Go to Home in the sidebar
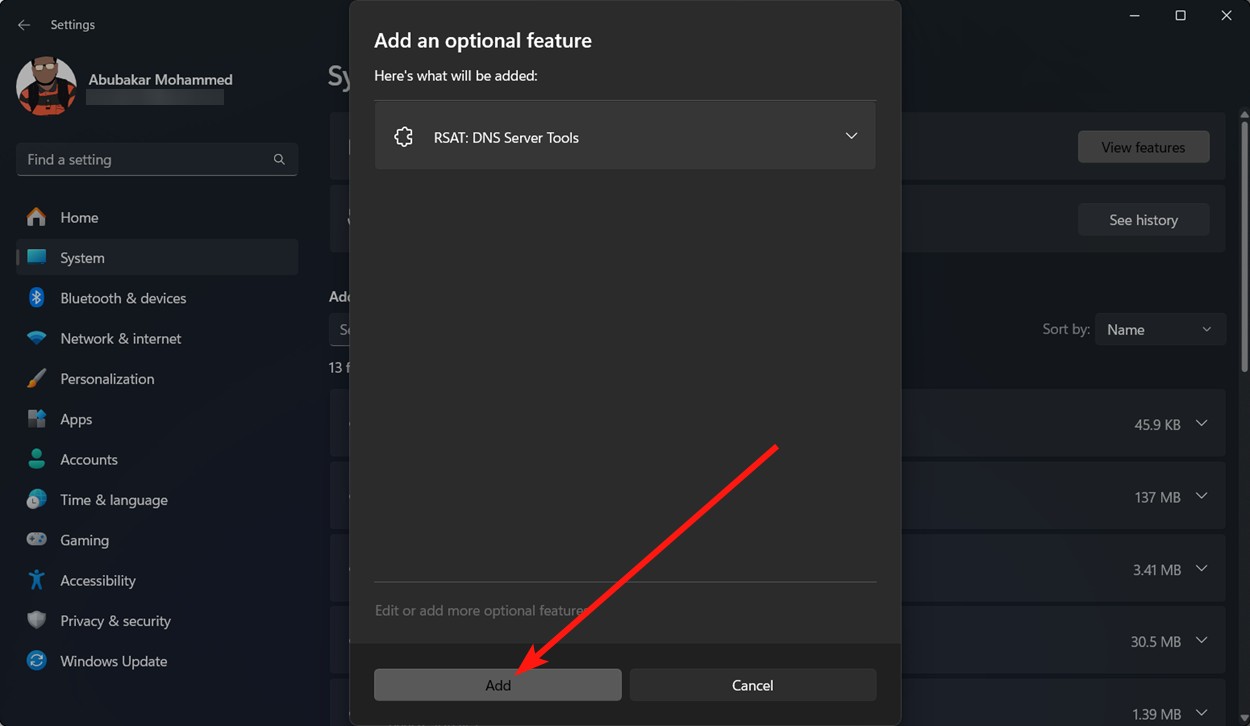 [x=79, y=217]
